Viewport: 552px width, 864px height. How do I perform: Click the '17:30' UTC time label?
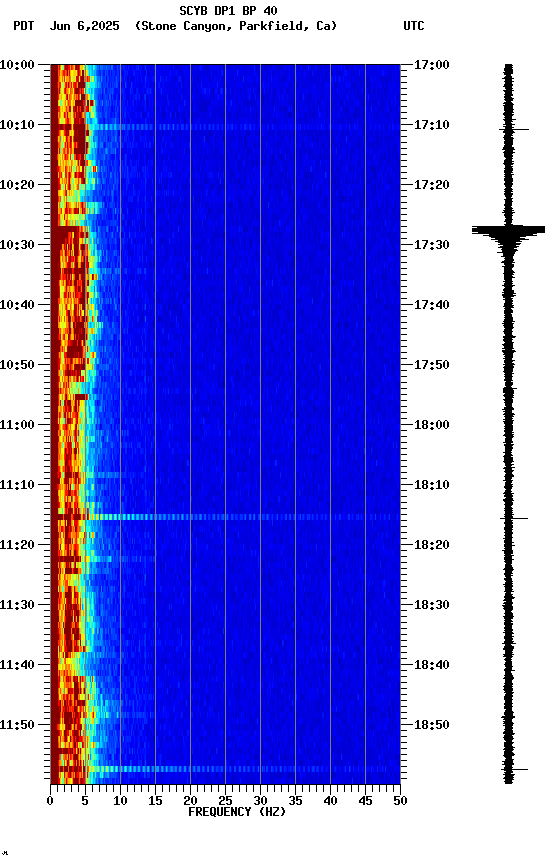pyautogui.click(x=432, y=245)
